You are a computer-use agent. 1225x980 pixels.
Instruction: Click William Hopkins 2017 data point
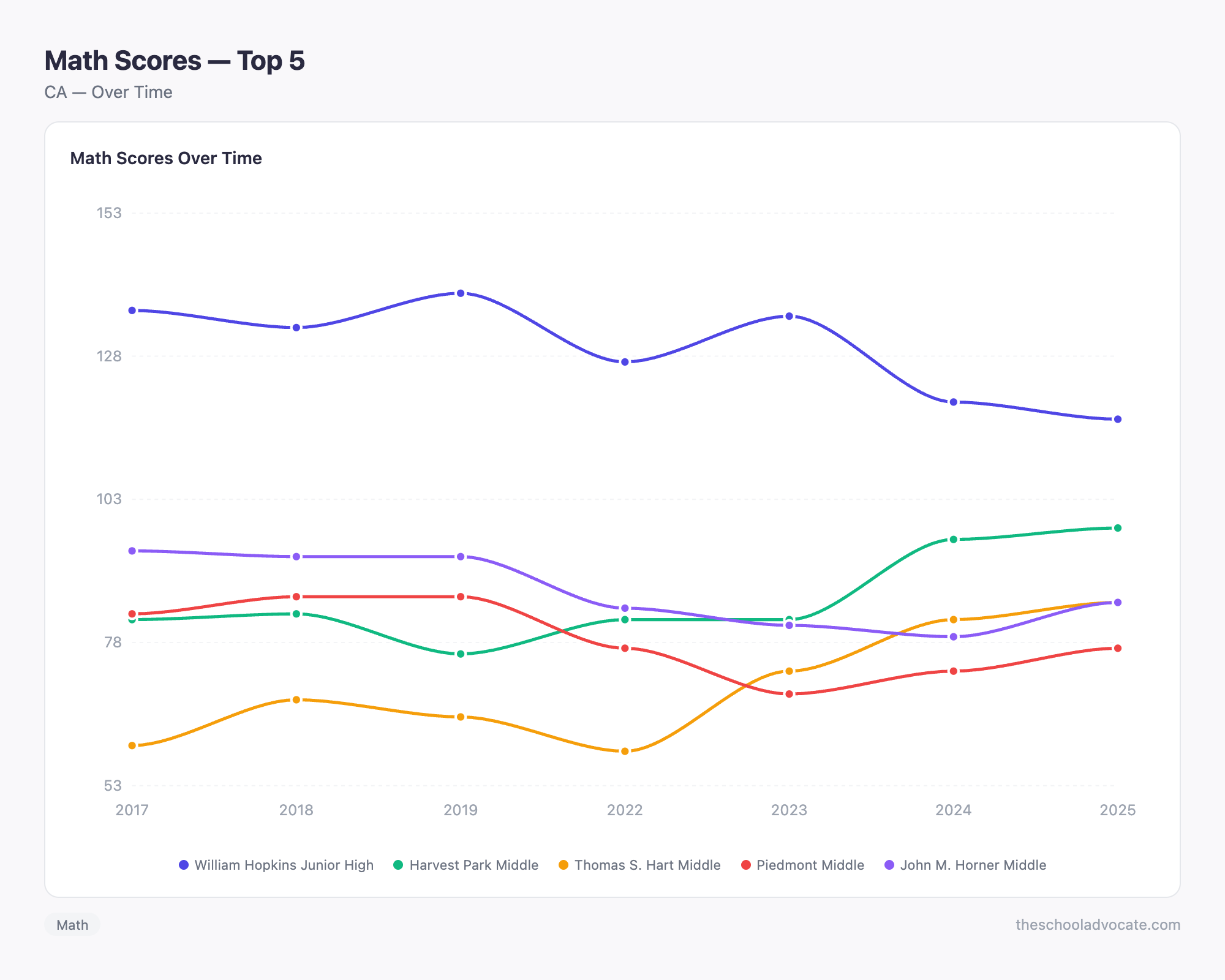tap(132, 311)
